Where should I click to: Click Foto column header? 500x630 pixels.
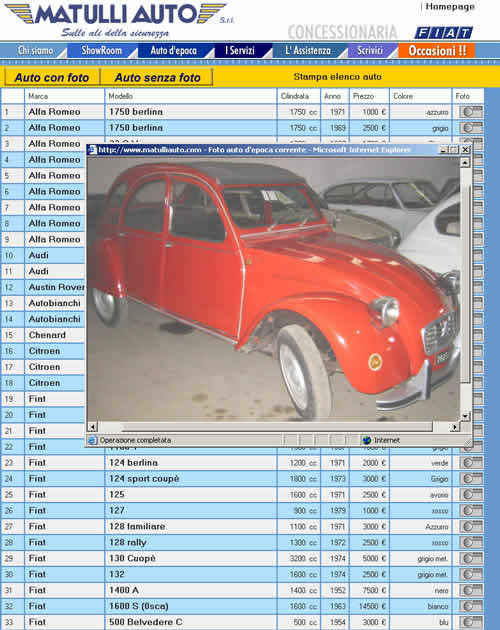coord(463,96)
